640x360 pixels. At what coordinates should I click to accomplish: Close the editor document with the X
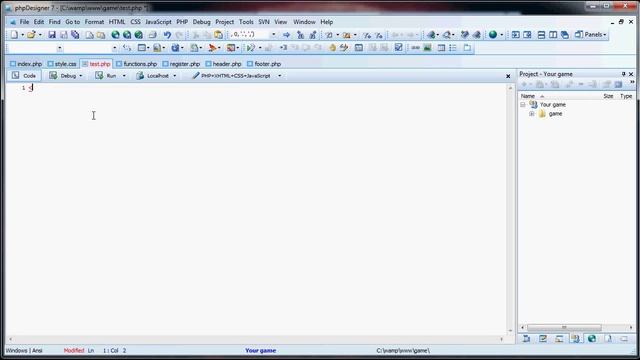(508, 76)
